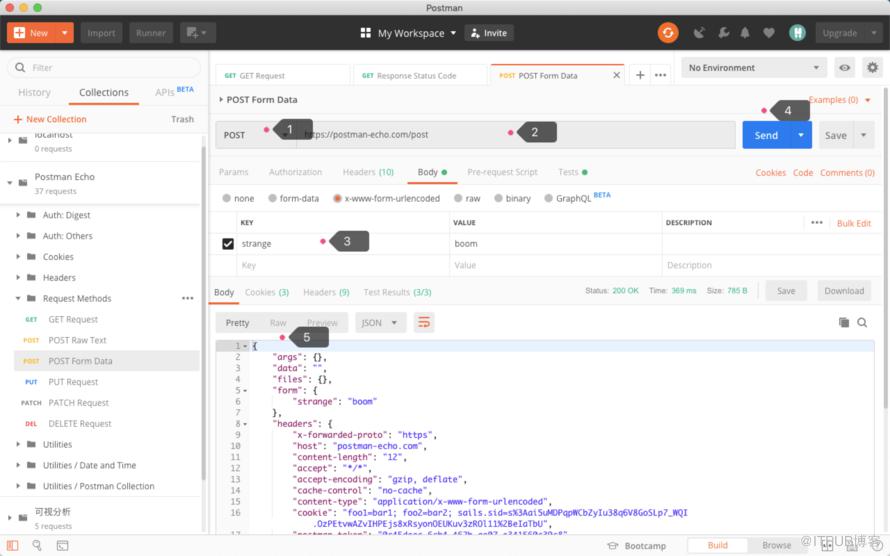Open No Environment dropdown
The image size is (890, 556).
[x=754, y=68]
